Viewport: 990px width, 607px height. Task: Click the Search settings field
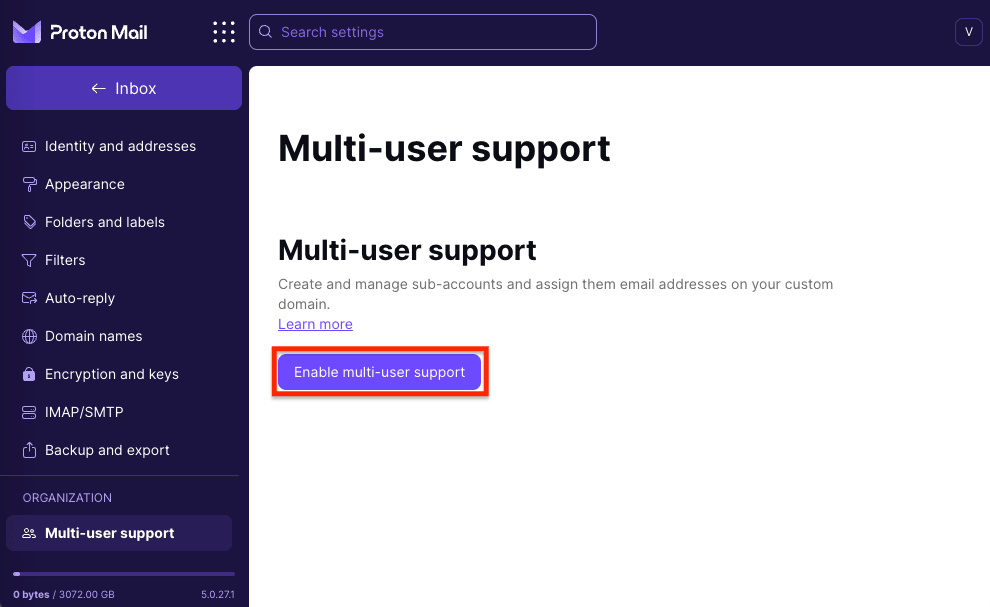click(x=422, y=32)
